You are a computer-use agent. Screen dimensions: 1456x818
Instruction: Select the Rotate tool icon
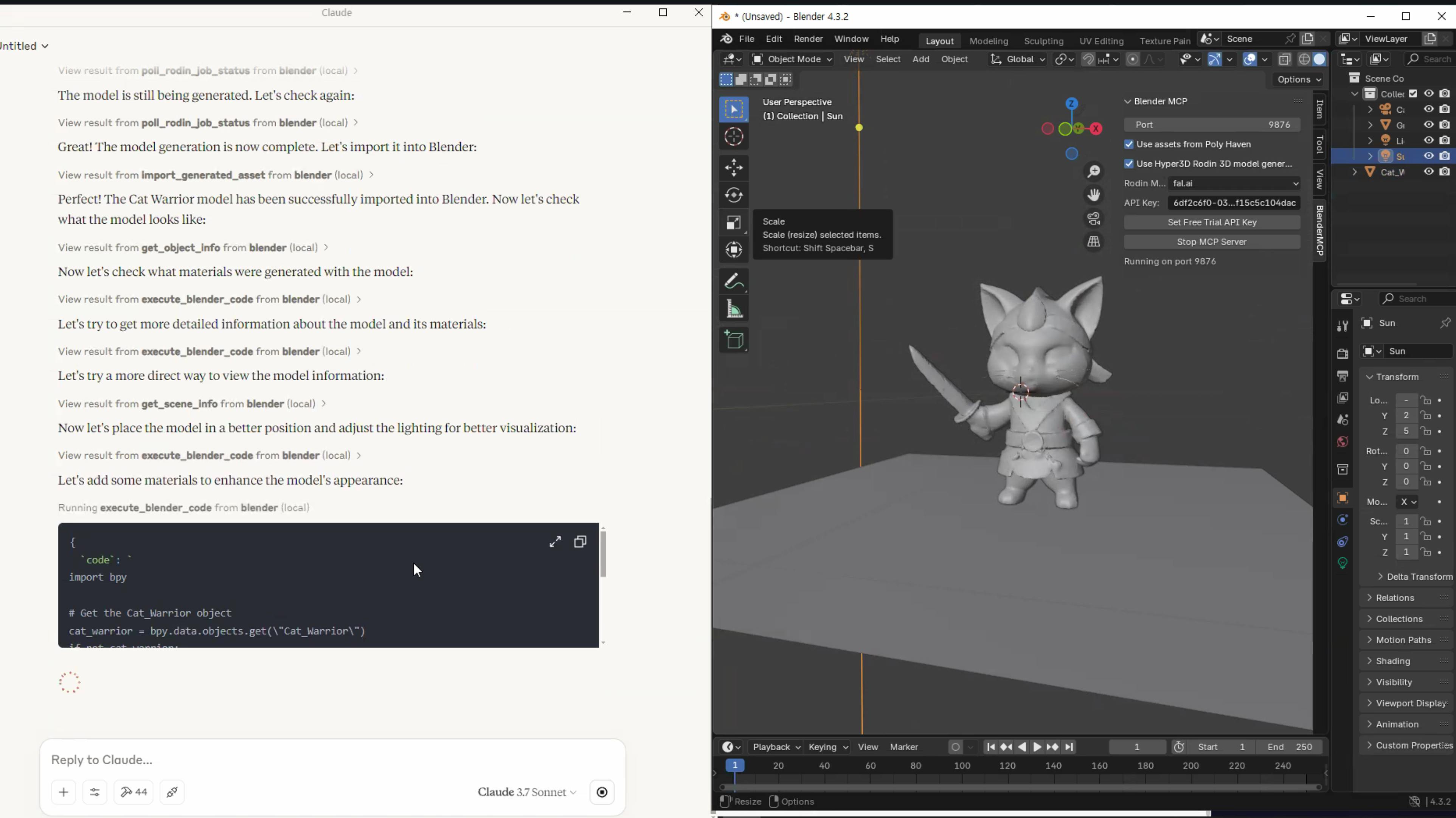tap(734, 195)
